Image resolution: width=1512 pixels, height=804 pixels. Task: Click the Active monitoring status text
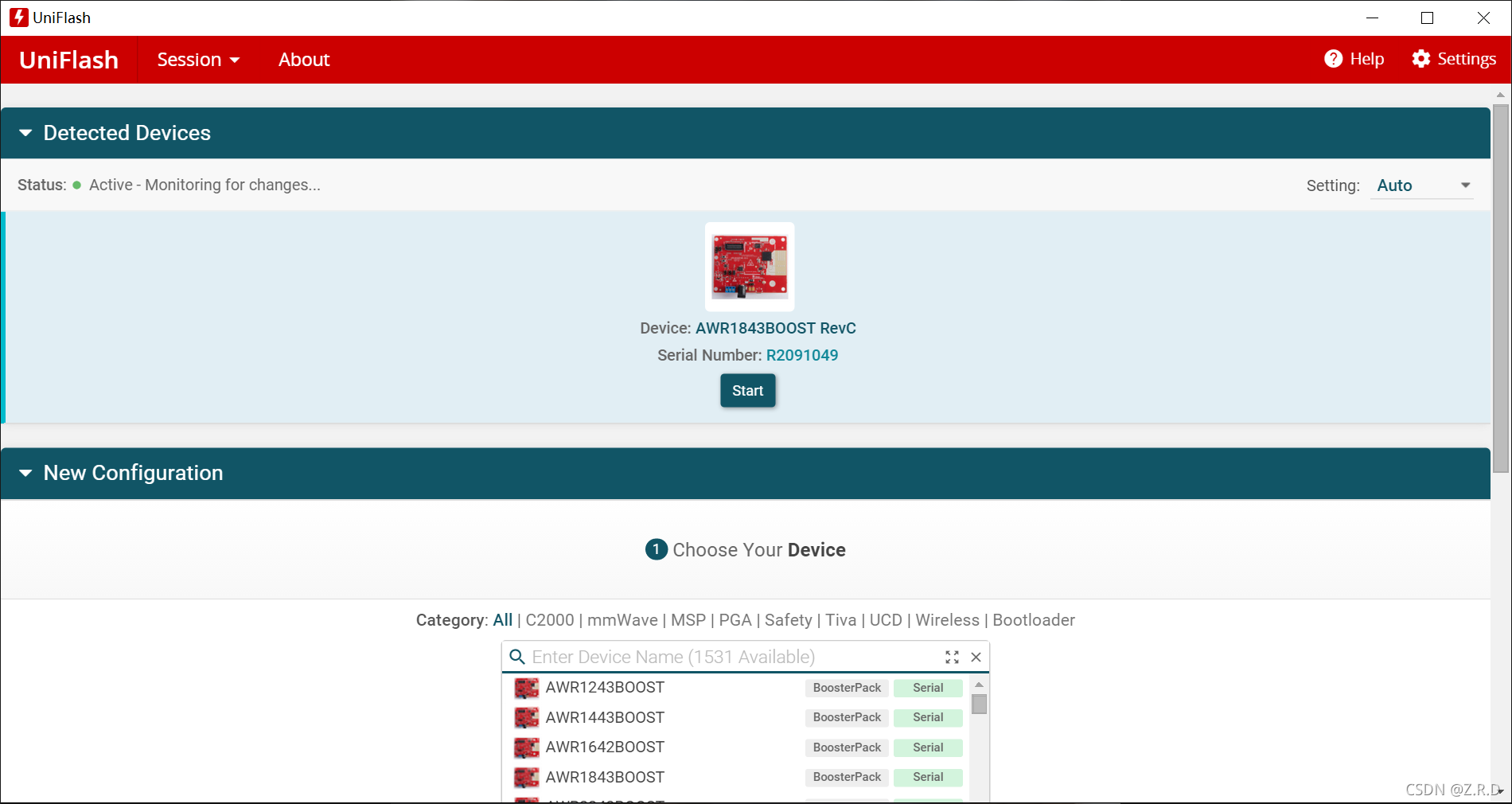[x=205, y=185]
